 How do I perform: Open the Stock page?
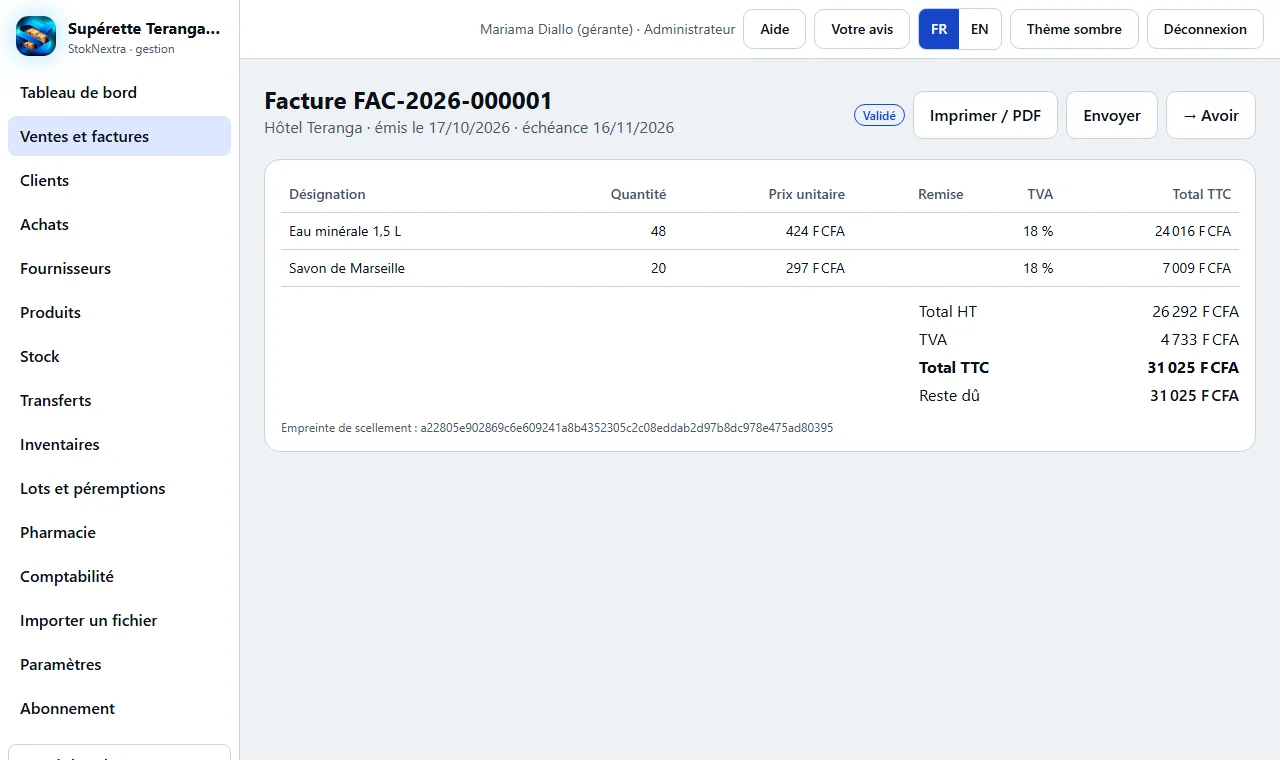point(119,356)
